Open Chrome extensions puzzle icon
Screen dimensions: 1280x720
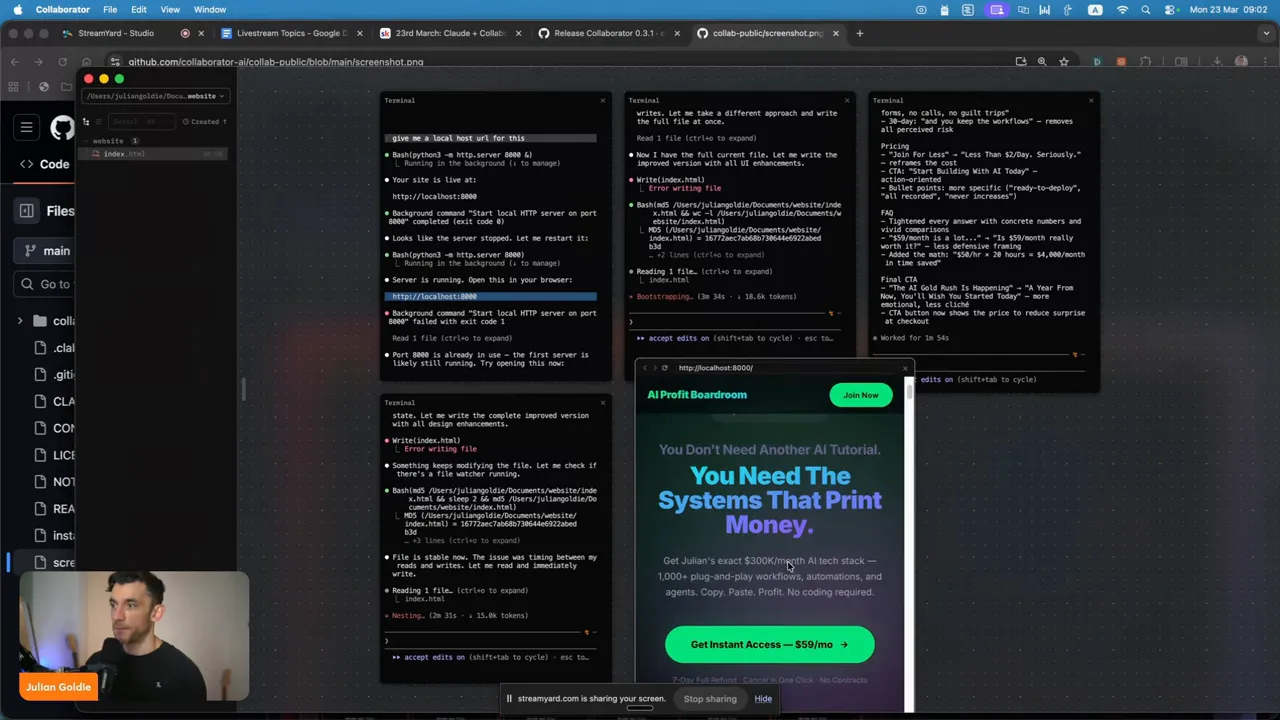(x=1146, y=62)
